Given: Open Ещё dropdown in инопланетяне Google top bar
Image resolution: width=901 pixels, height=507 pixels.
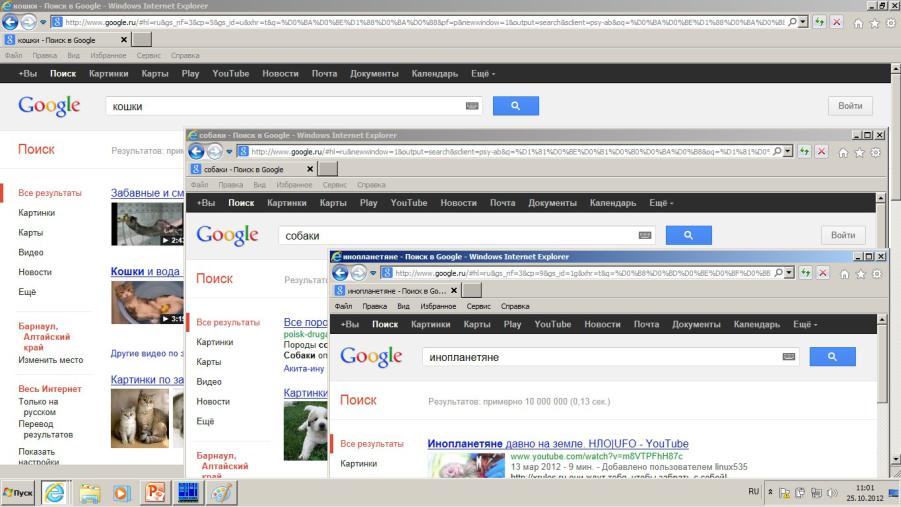Looking at the screenshot, I should click(x=804, y=324).
